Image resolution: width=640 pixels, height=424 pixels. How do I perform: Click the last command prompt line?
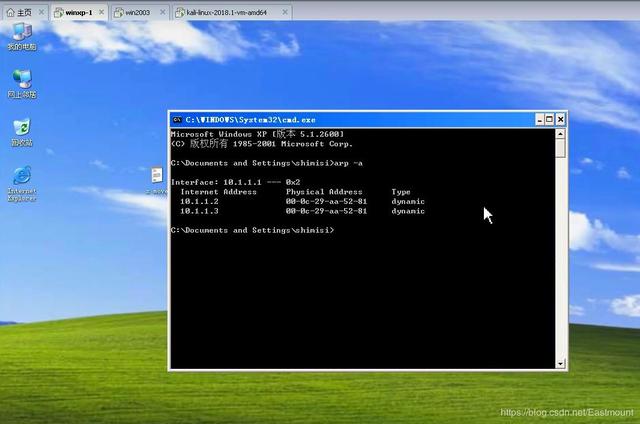(x=252, y=230)
